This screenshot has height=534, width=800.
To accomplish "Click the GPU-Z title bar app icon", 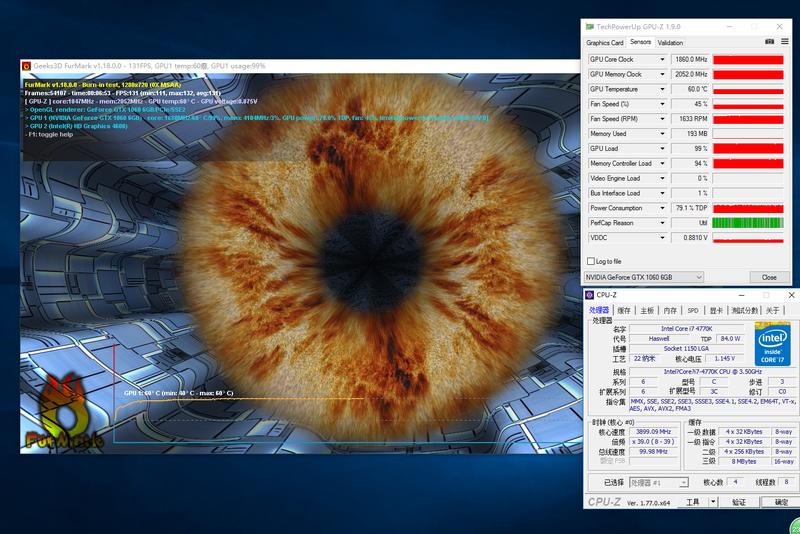I will [x=591, y=27].
